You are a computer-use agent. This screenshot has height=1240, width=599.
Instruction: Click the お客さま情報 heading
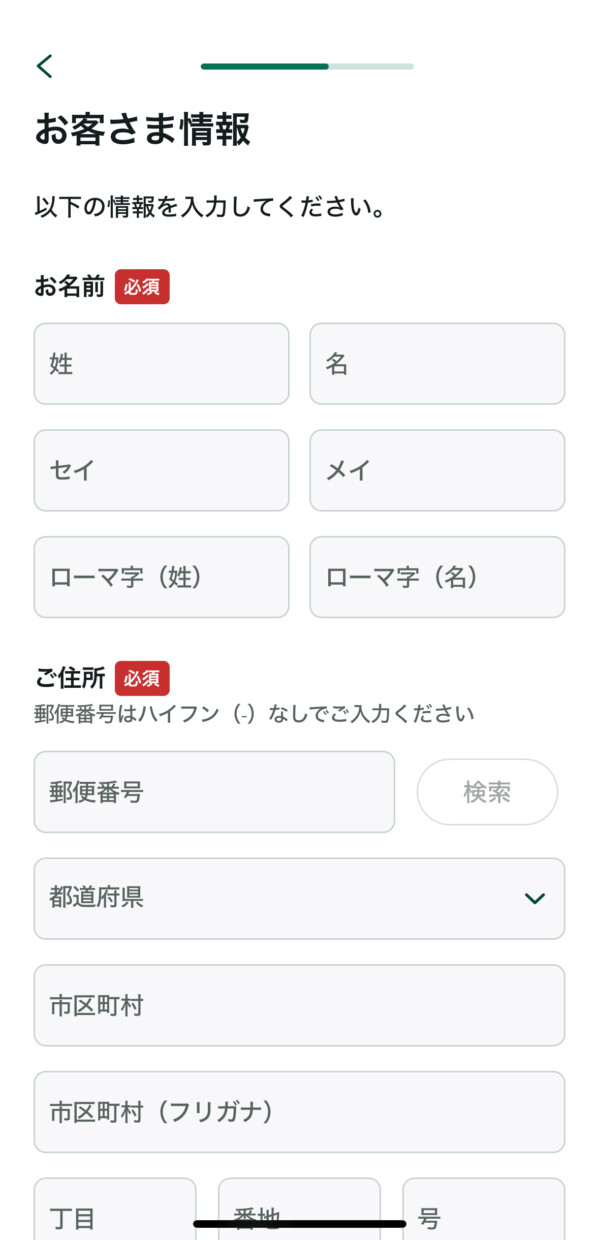(142, 130)
